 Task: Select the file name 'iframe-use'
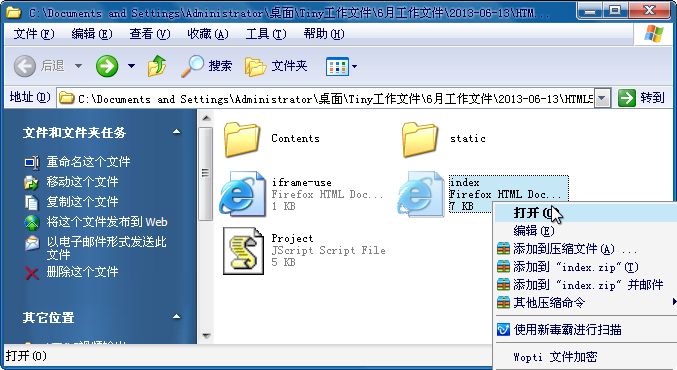[x=301, y=182]
